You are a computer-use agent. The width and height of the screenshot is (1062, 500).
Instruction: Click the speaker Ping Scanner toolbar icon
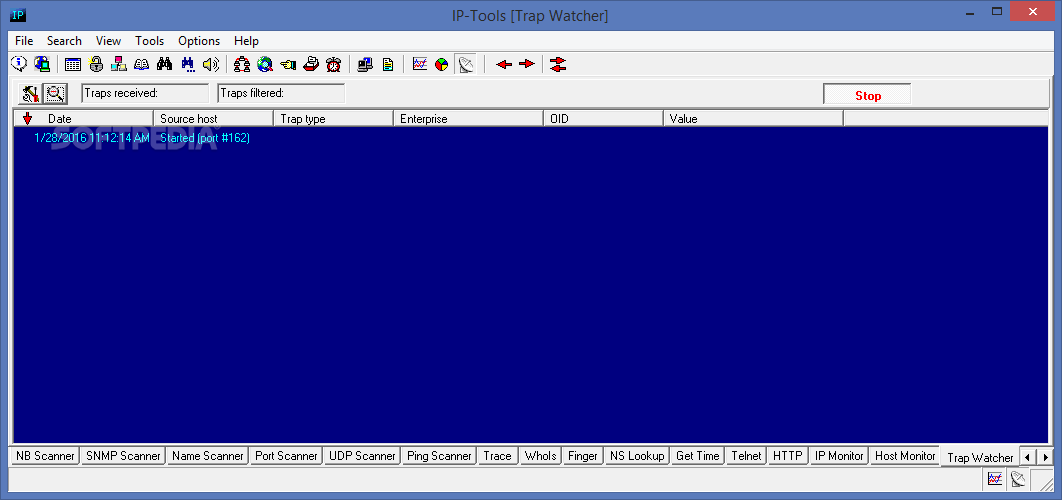[x=211, y=64]
